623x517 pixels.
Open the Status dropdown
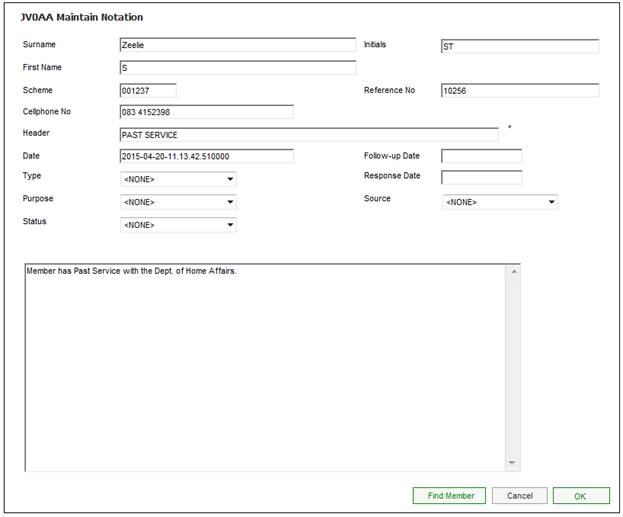178,225
